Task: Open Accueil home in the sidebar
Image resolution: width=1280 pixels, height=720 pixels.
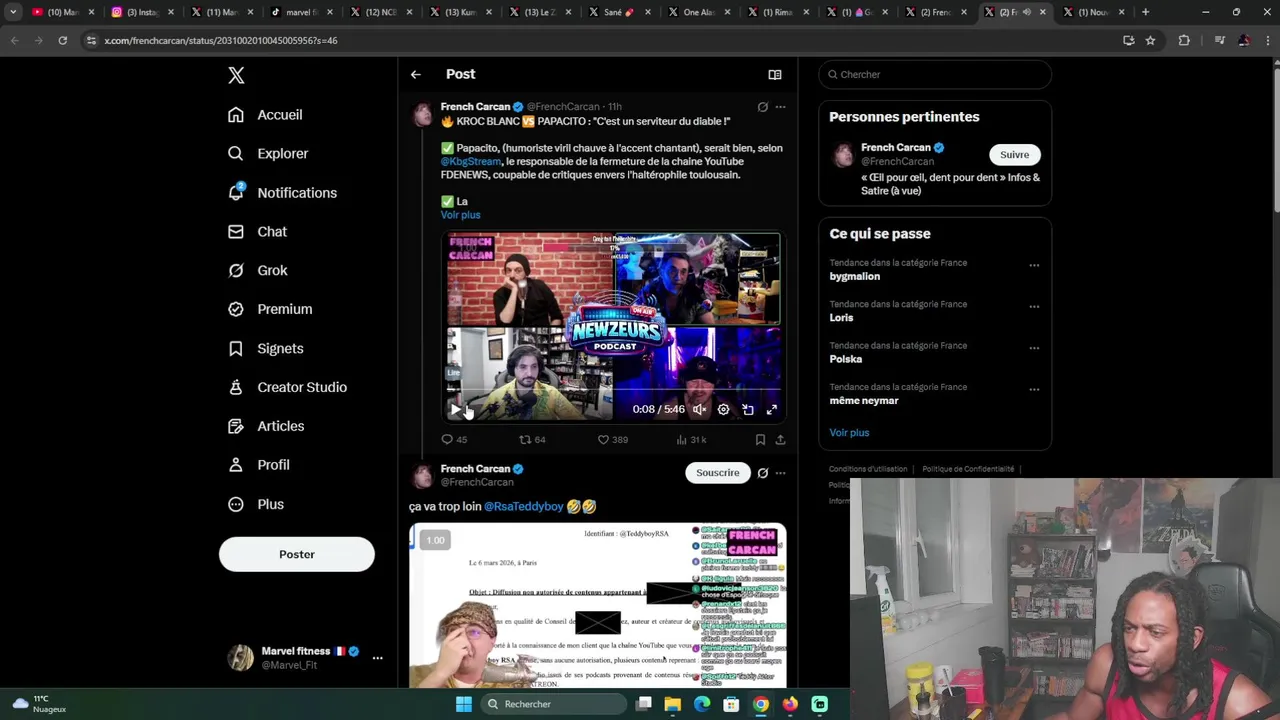Action: pyautogui.click(x=265, y=115)
